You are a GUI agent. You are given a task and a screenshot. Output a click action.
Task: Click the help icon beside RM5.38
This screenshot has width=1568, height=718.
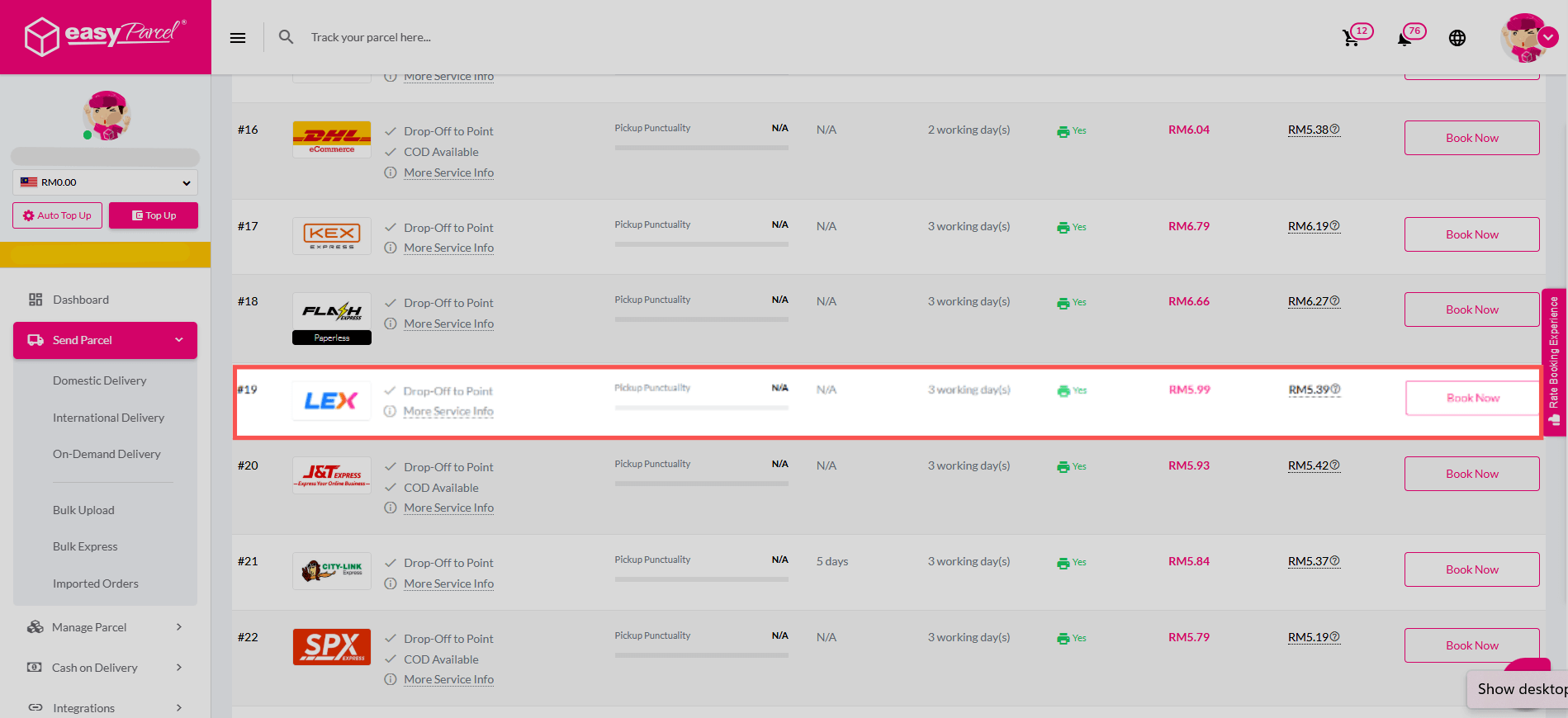tap(1335, 130)
